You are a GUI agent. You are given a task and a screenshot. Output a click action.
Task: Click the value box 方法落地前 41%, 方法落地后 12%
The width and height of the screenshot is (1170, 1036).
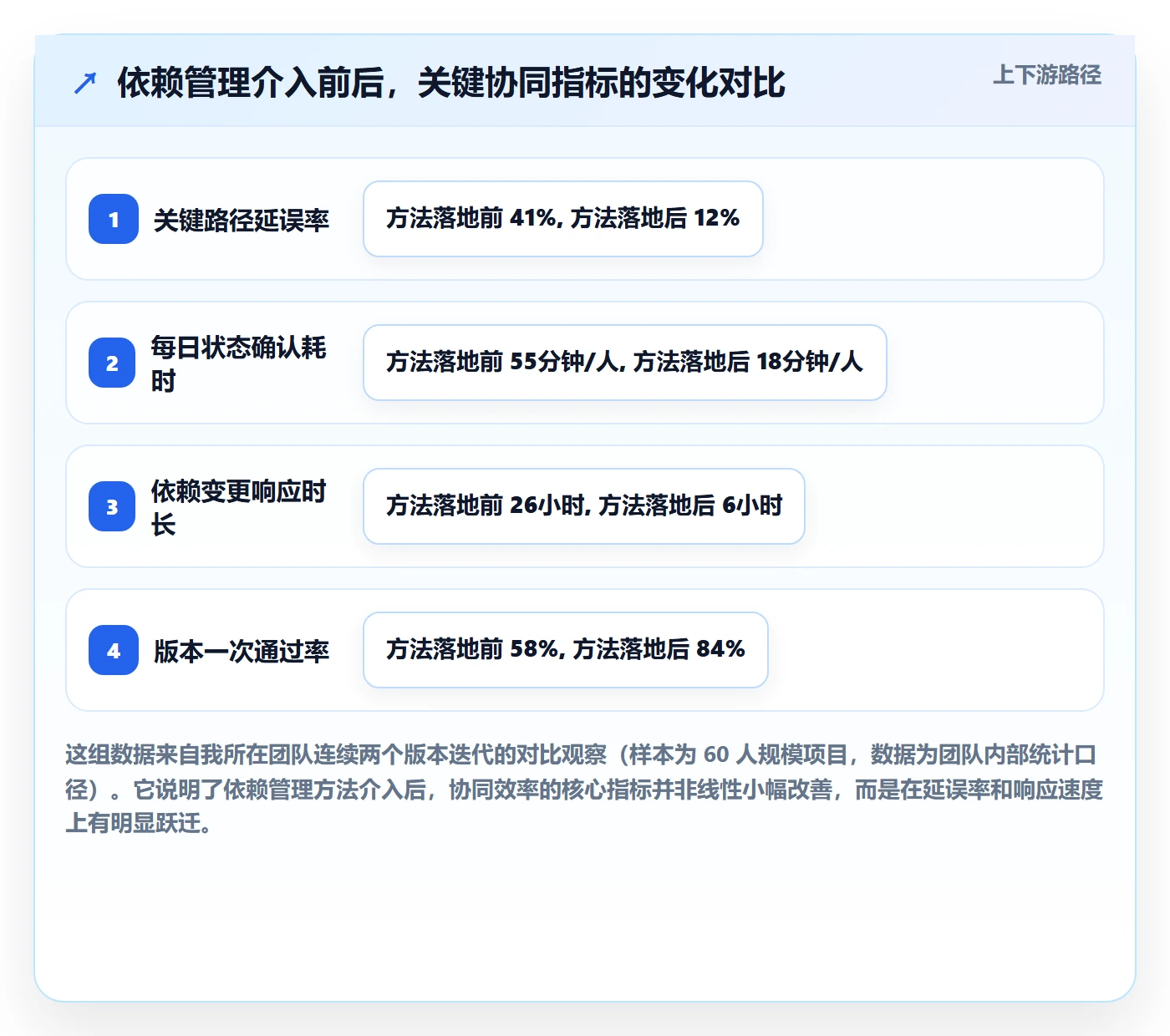[x=563, y=219]
